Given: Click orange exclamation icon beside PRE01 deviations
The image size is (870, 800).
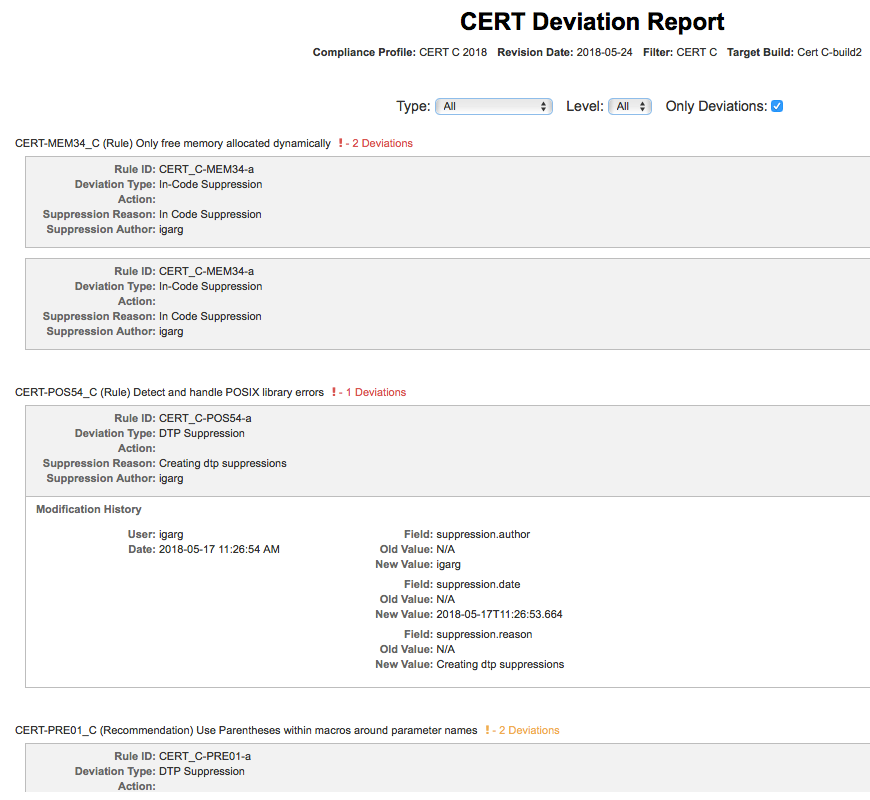Looking at the screenshot, I should coord(487,730).
